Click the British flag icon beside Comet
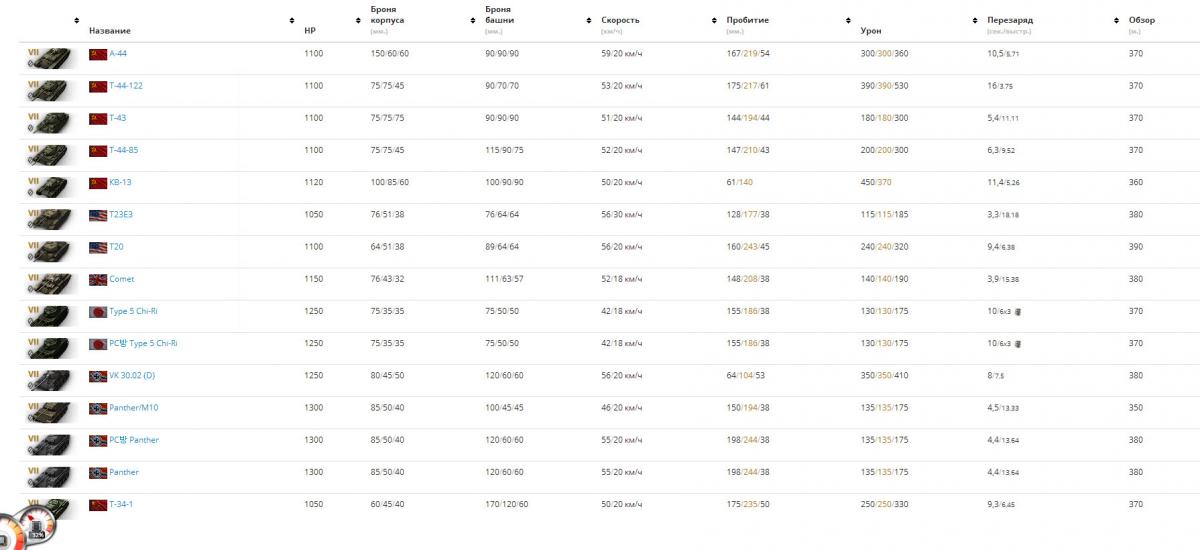The height and width of the screenshot is (550, 1200). pyautogui.click(x=98, y=279)
